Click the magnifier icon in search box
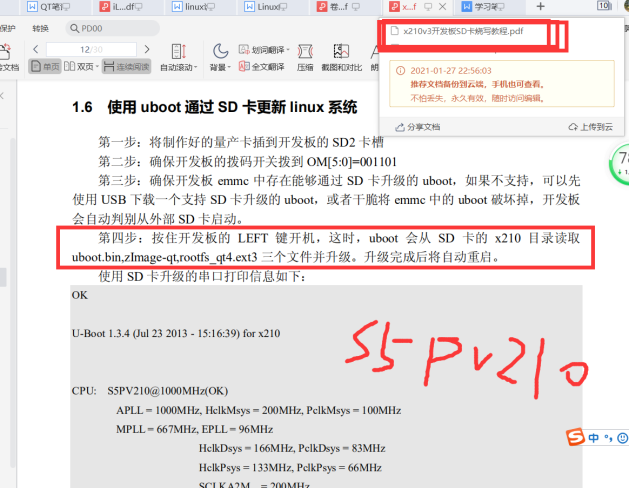The height and width of the screenshot is (488, 630). [74, 28]
